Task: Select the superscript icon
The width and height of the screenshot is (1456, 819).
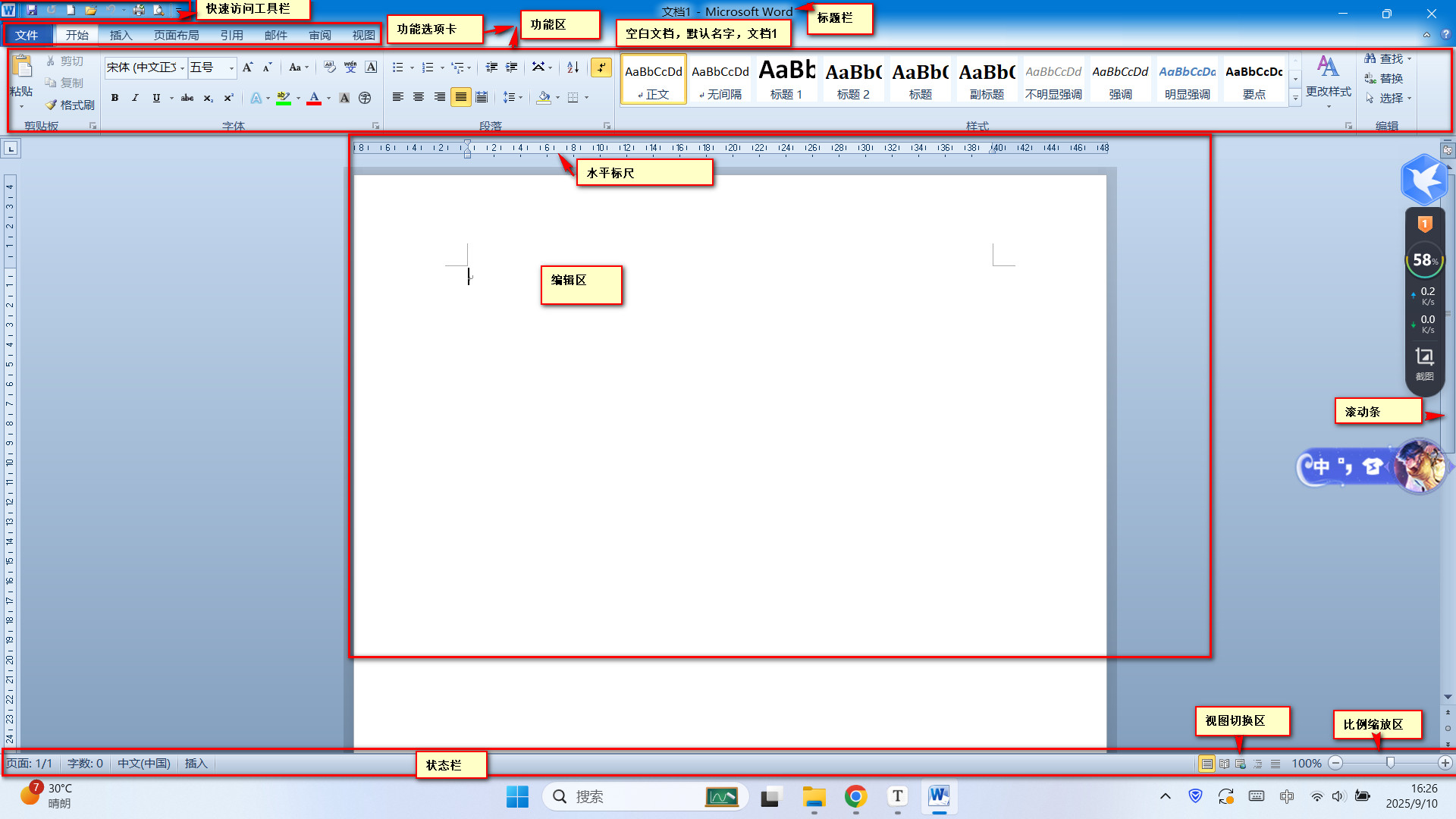Action: pos(227,98)
